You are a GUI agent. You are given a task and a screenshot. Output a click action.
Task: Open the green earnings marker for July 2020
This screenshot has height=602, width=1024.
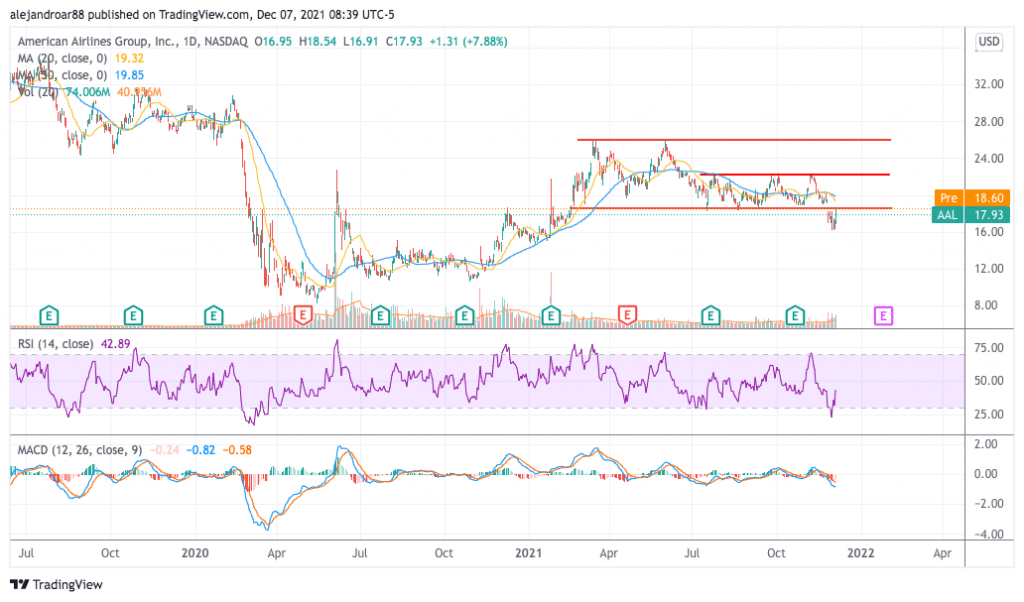[380, 316]
